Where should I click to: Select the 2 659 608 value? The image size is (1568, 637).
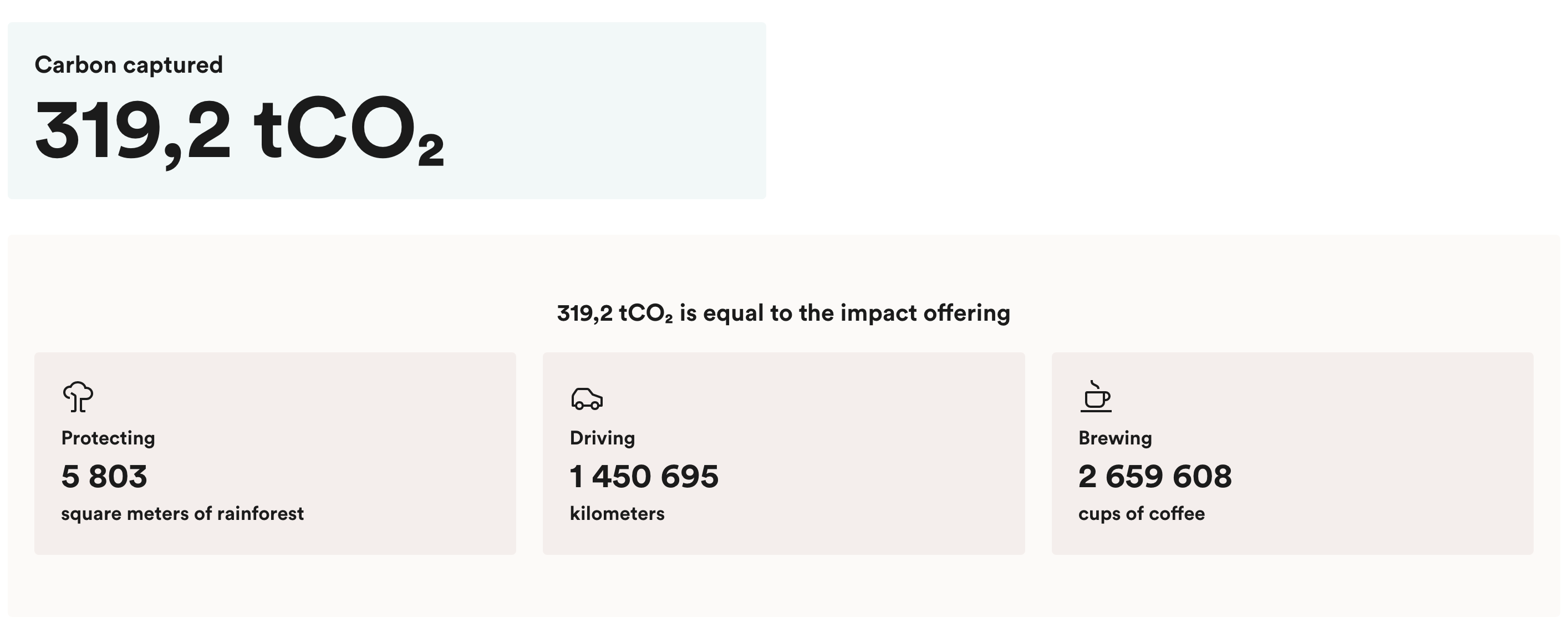1155,476
